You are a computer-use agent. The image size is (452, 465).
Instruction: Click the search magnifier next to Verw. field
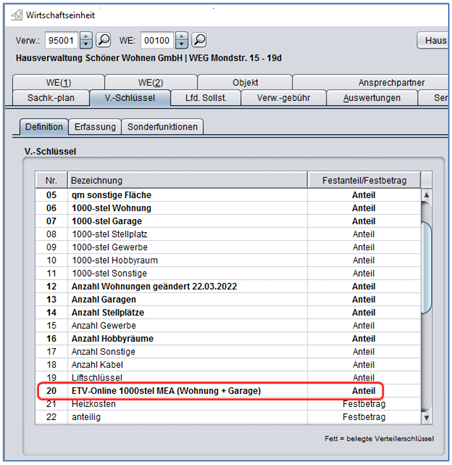coord(104,40)
